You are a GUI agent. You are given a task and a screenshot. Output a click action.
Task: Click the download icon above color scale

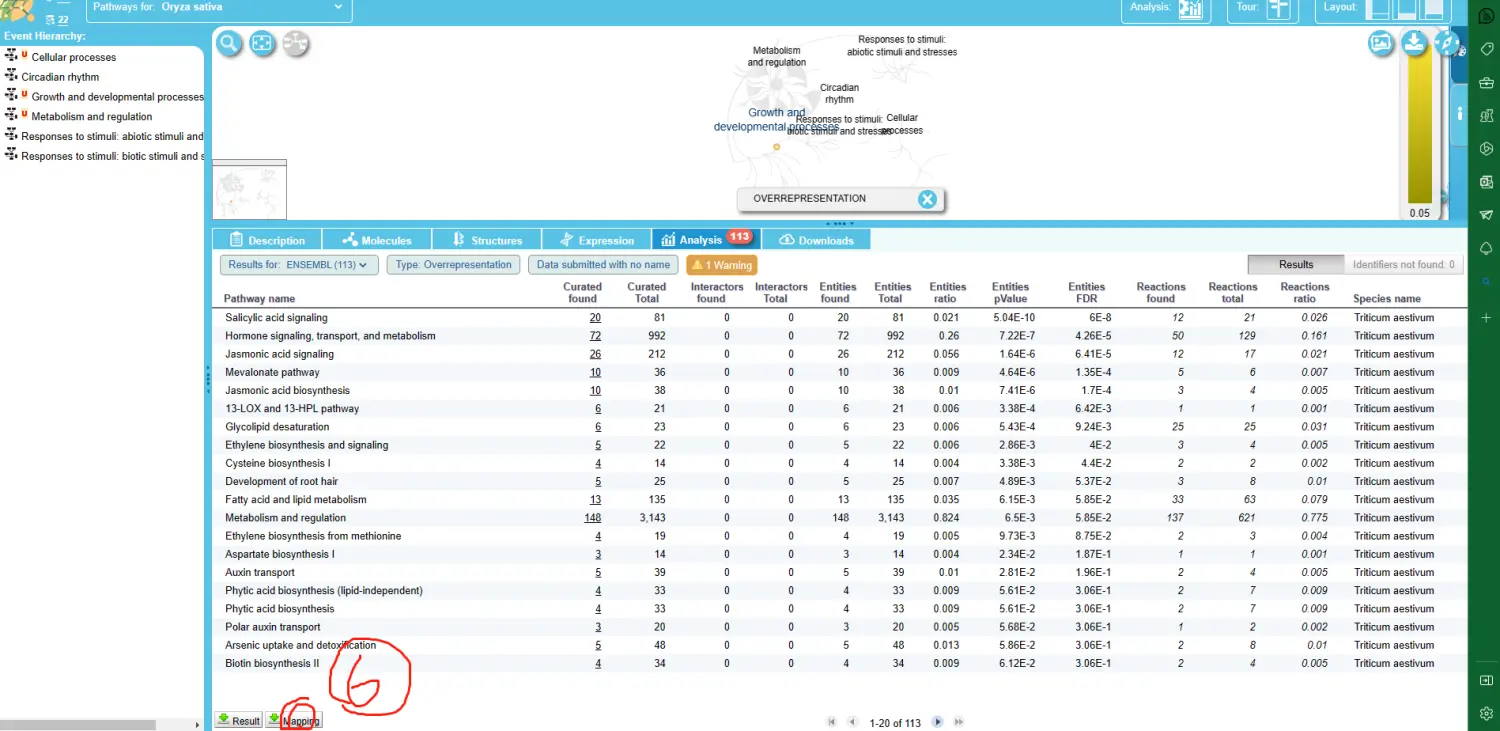(x=1414, y=42)
